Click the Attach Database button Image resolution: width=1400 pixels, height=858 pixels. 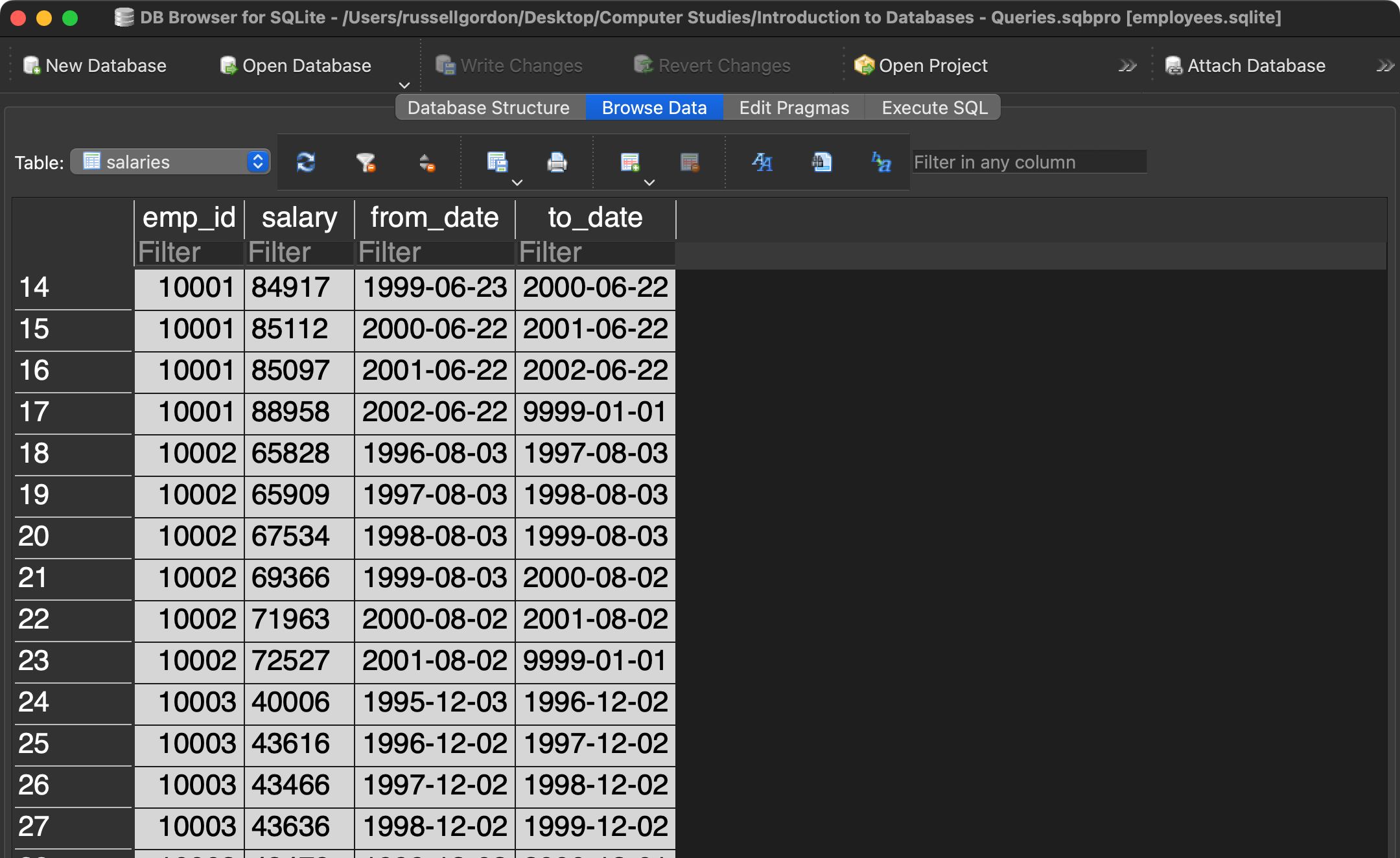point(1245,65)
